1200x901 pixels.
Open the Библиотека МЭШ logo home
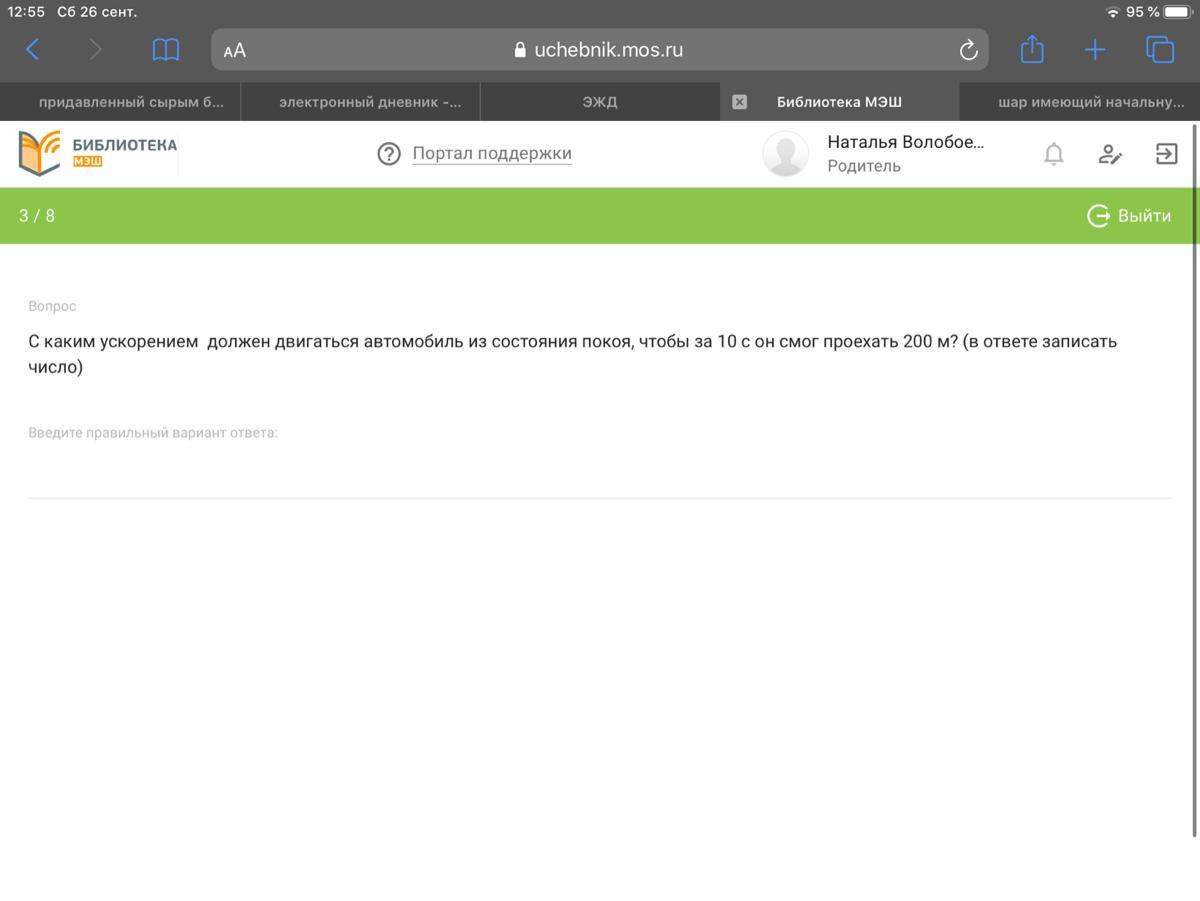(98, 152)
